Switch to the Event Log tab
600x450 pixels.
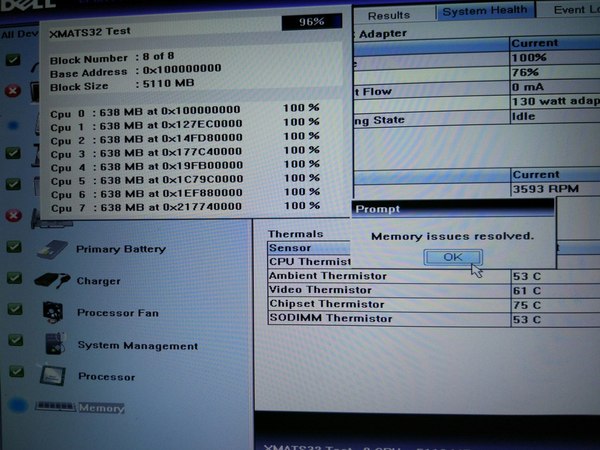click(x=572, y=9)
